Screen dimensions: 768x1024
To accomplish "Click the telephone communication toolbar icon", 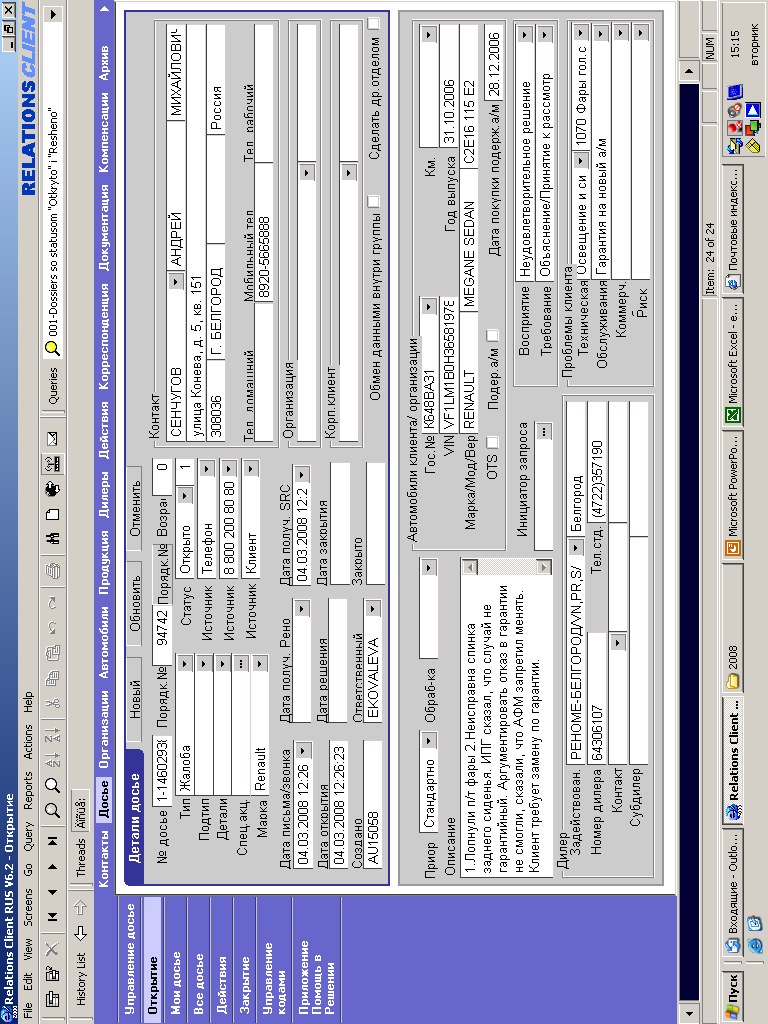I will tap(52, 464).
